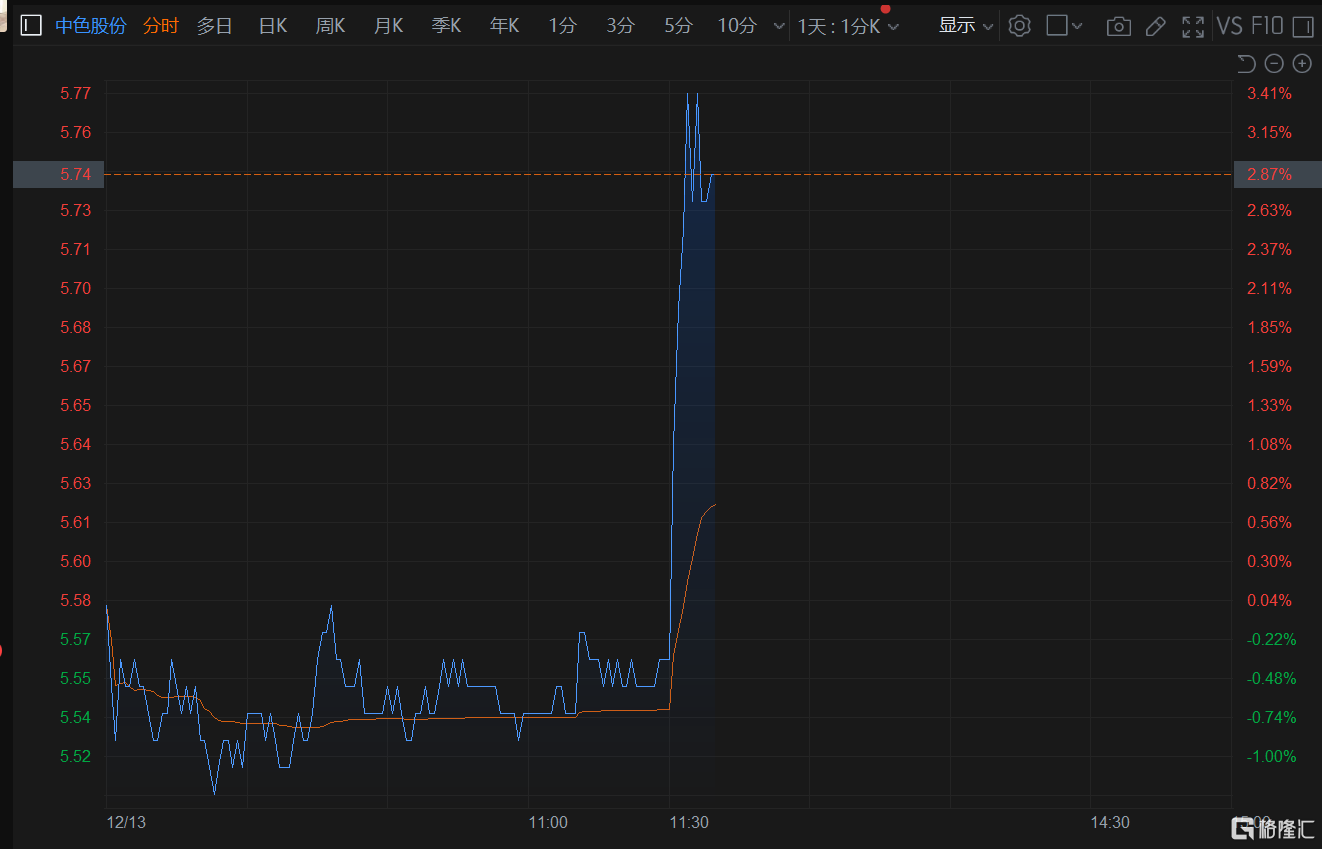Switch to the 日K tab
This screenshot has width=1322, height=849.
pos(272,26)
